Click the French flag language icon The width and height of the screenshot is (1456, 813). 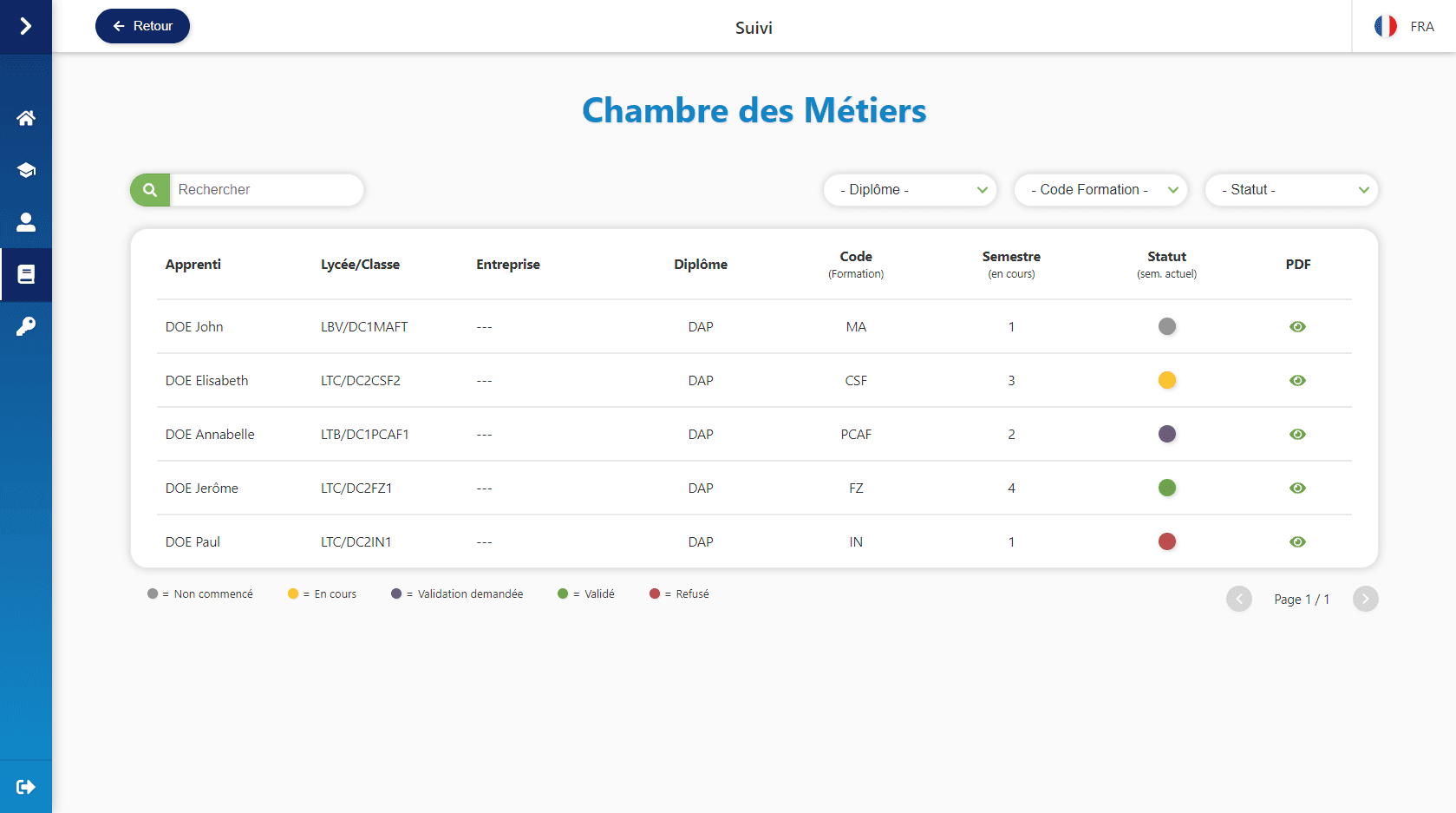(x=1385, y=27)
